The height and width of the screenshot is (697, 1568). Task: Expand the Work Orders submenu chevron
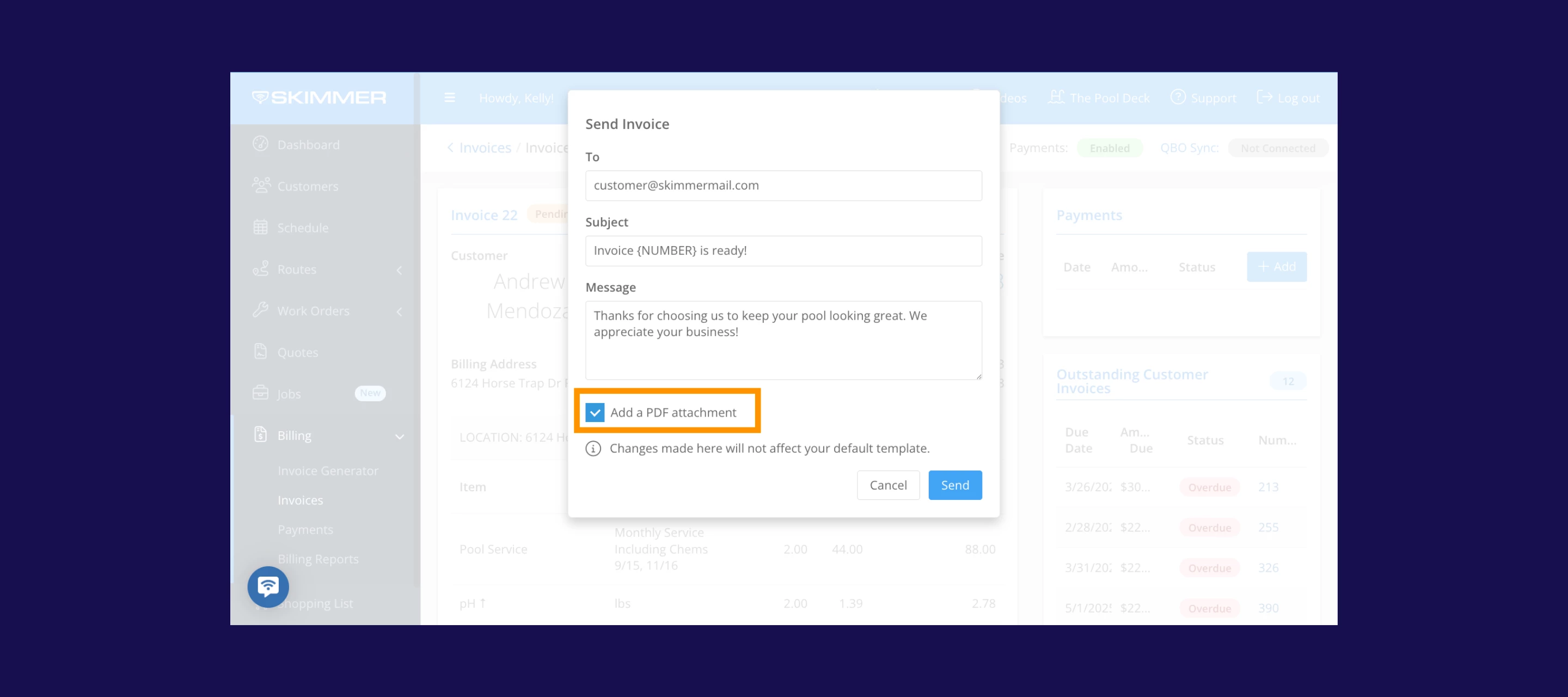click(399, 311)
